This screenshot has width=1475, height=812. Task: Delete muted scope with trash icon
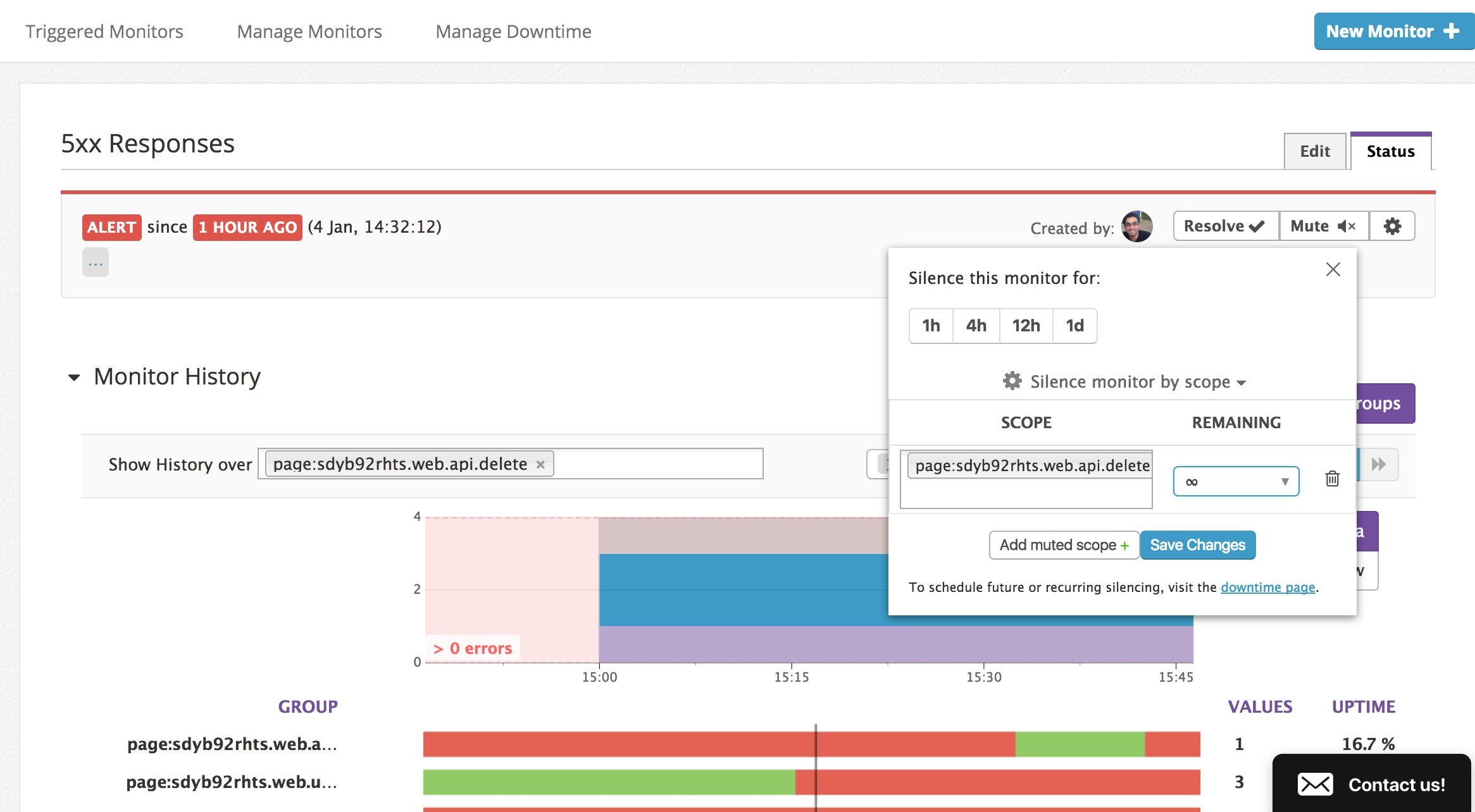point(1332,479)
